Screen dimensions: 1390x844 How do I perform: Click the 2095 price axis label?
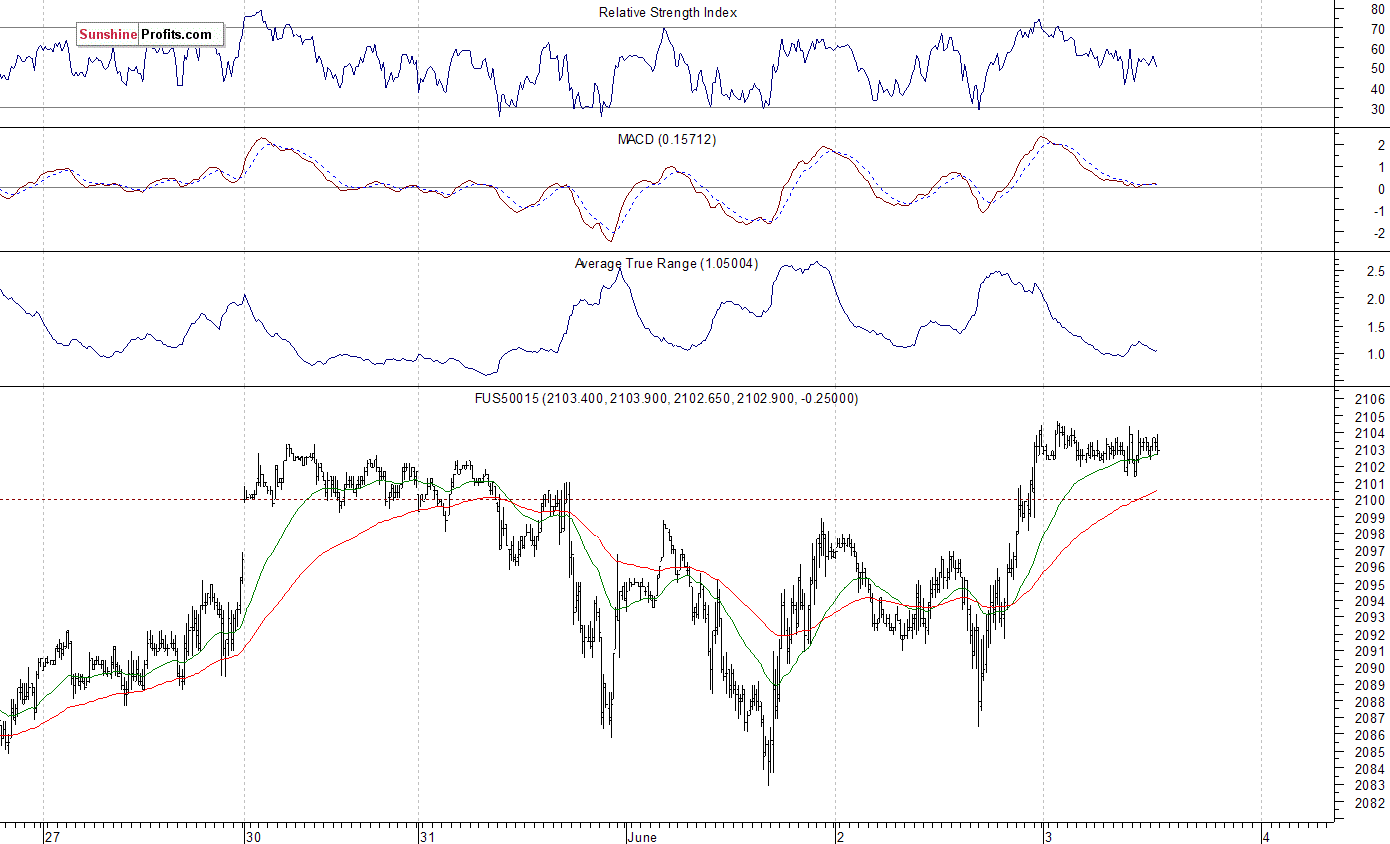click(1370, 584)
